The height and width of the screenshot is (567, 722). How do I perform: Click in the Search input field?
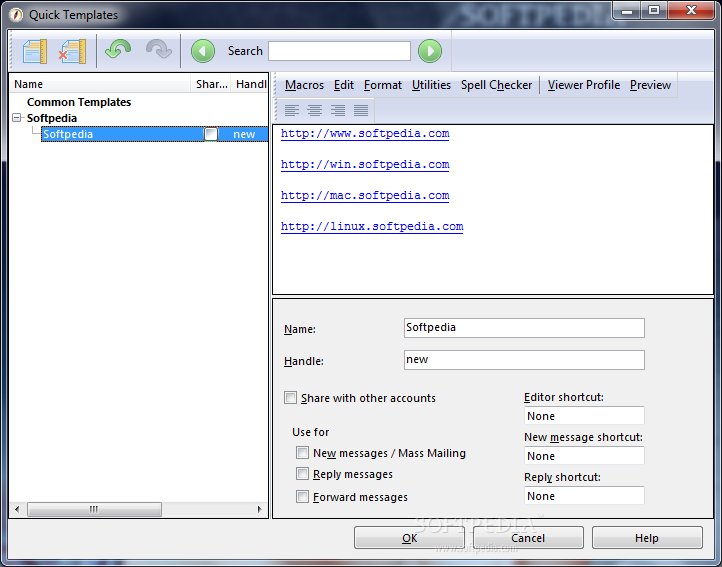(x=339, y=51)
